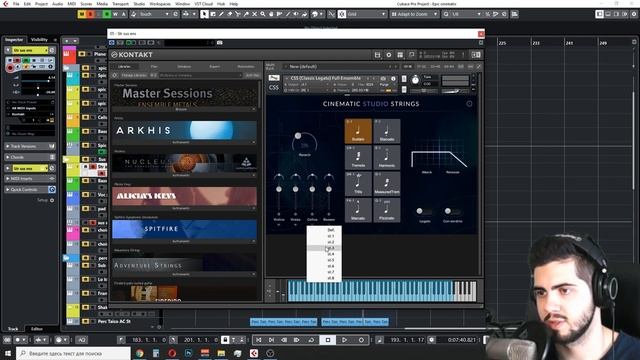The width and height of the screenshot is (640, 360).
Task: Open Chrome from the taskbar
Action: (140, 353)
